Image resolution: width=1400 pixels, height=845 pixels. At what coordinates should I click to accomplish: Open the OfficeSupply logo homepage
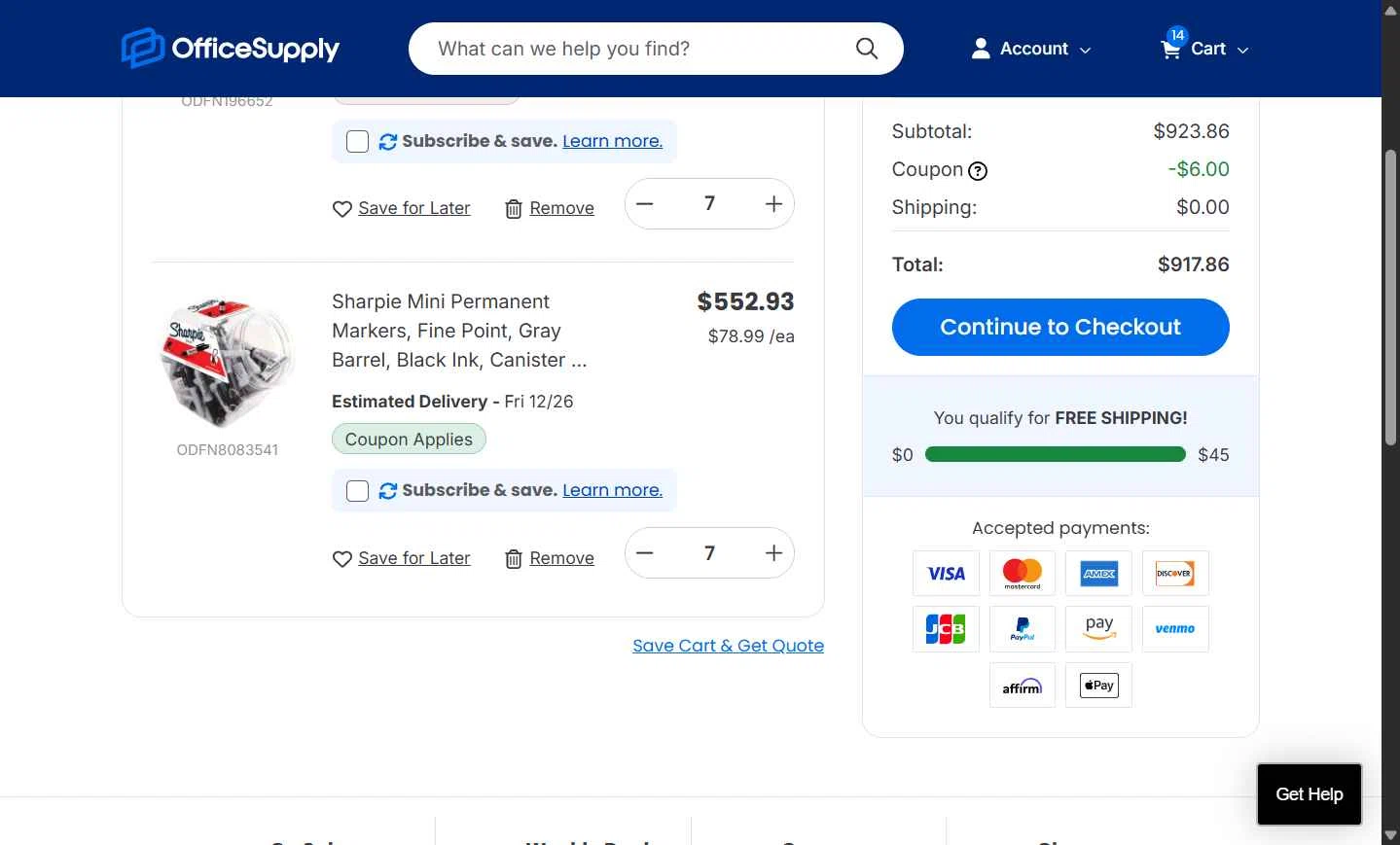231,49
